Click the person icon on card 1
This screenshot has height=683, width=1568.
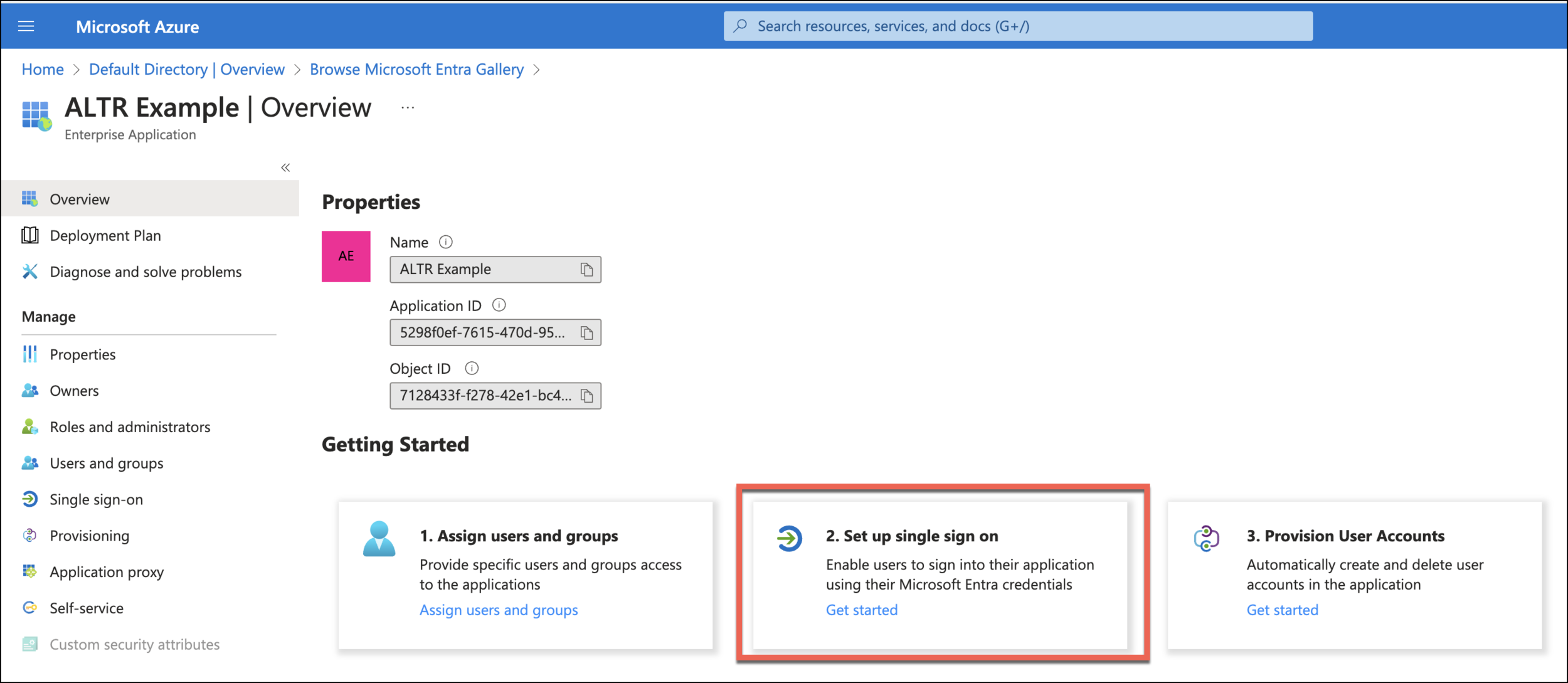click(x=379, y=539)
